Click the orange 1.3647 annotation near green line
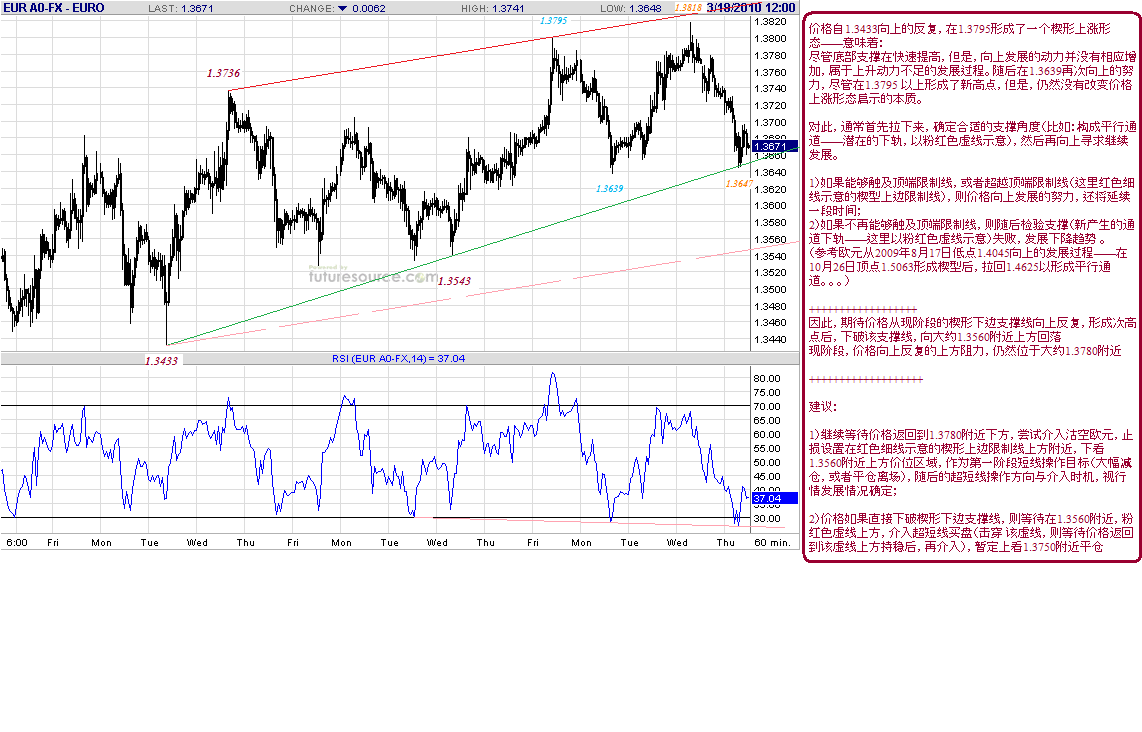The image size is (1142, 732). (739, 184)
